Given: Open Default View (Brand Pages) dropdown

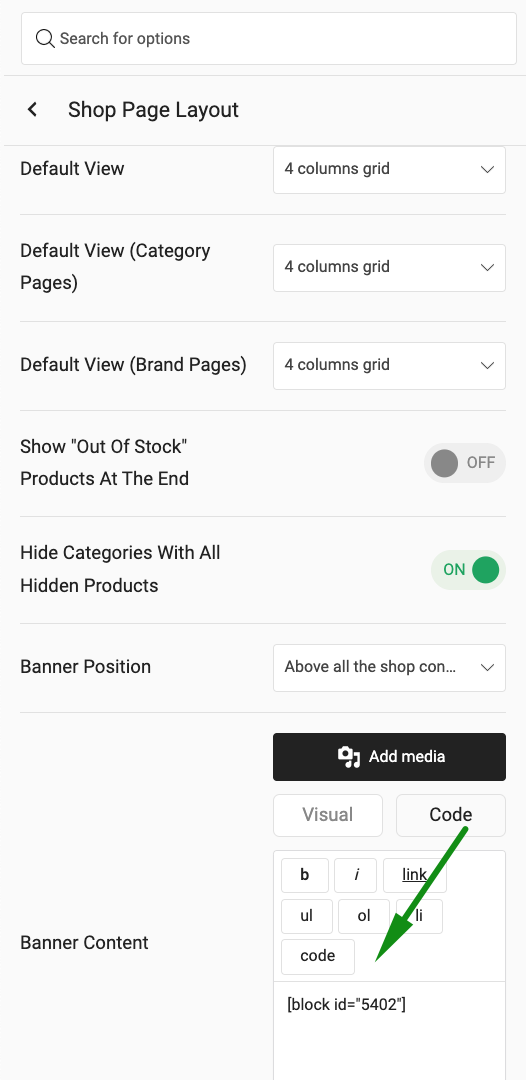Looking at the screenshot, I should click(x=389, y=366).
